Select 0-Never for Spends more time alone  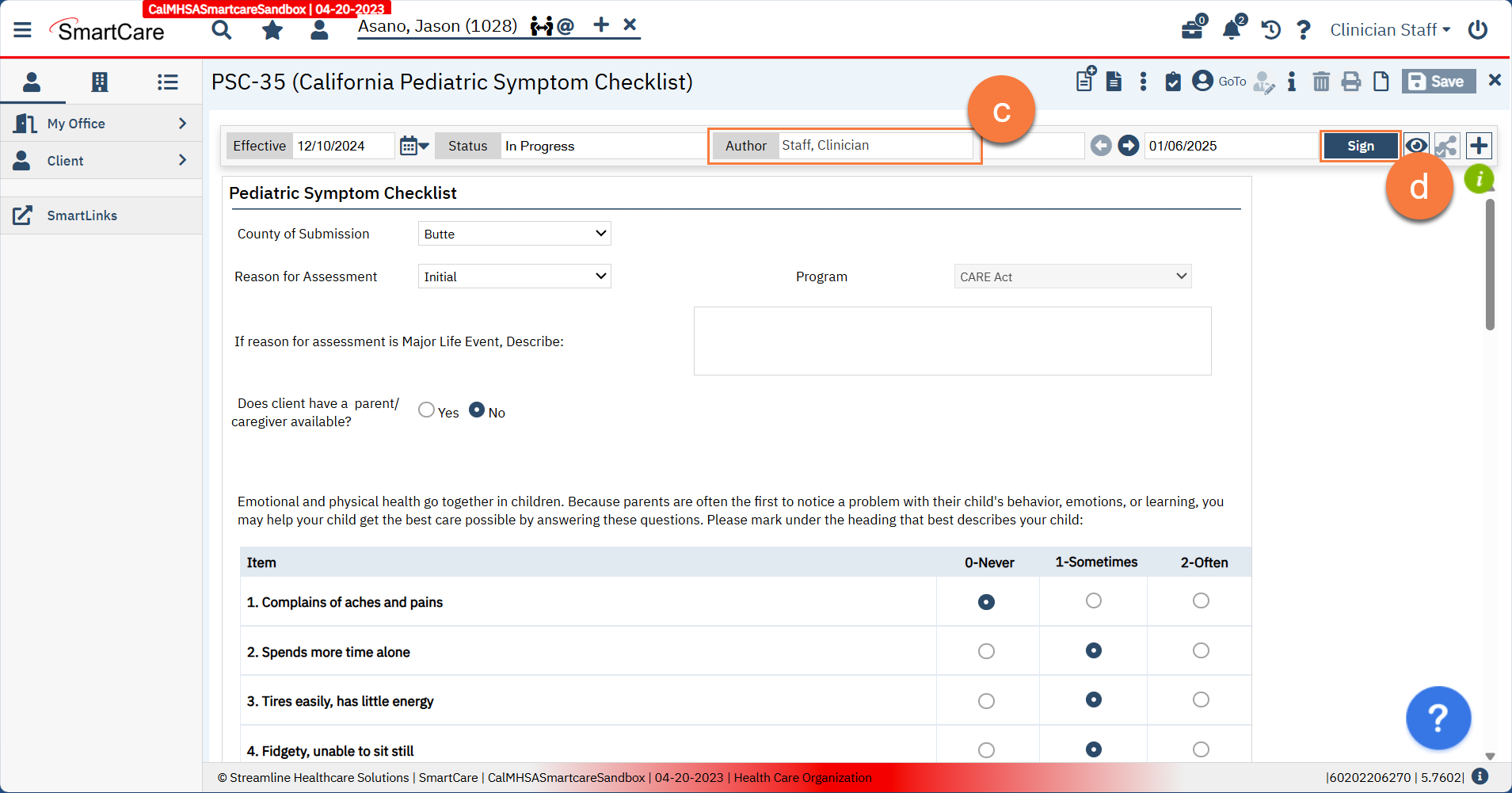[986, 651]
